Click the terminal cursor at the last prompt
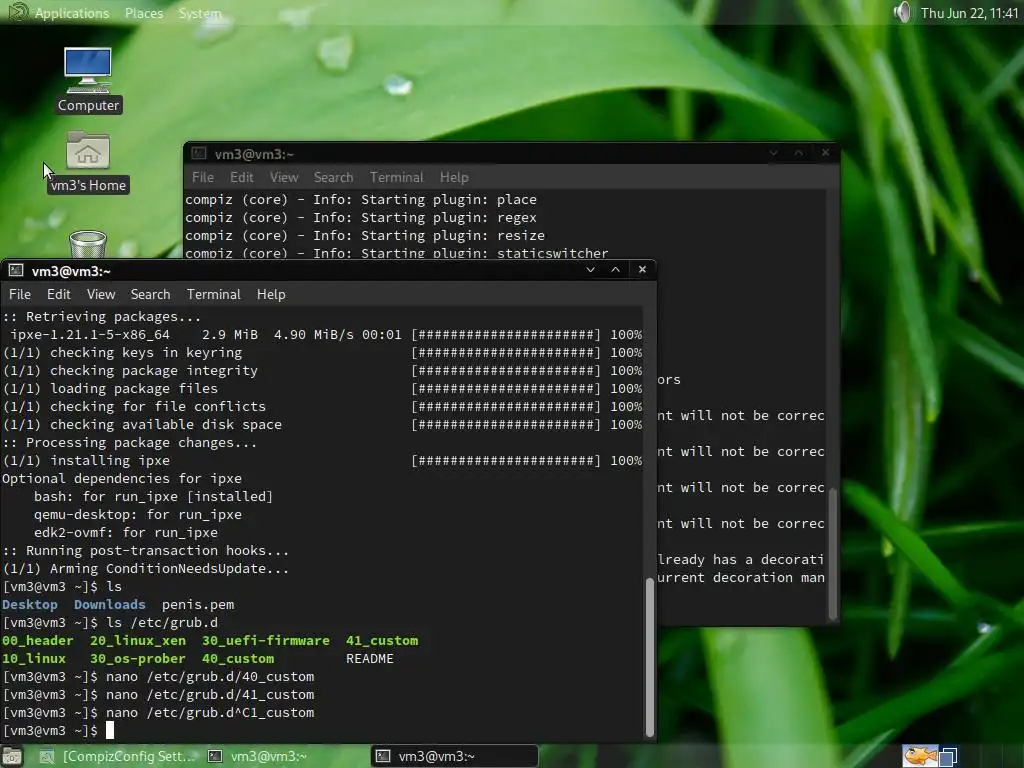This screenshot has width=1024, height=768. (110, 730)
